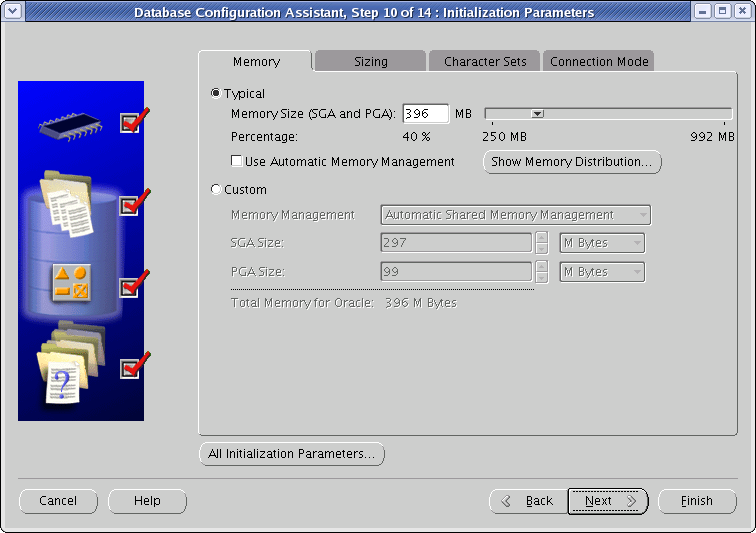Click the memory size slider thumb
Viewport: 756px width, 533px height.
(538, 114)
